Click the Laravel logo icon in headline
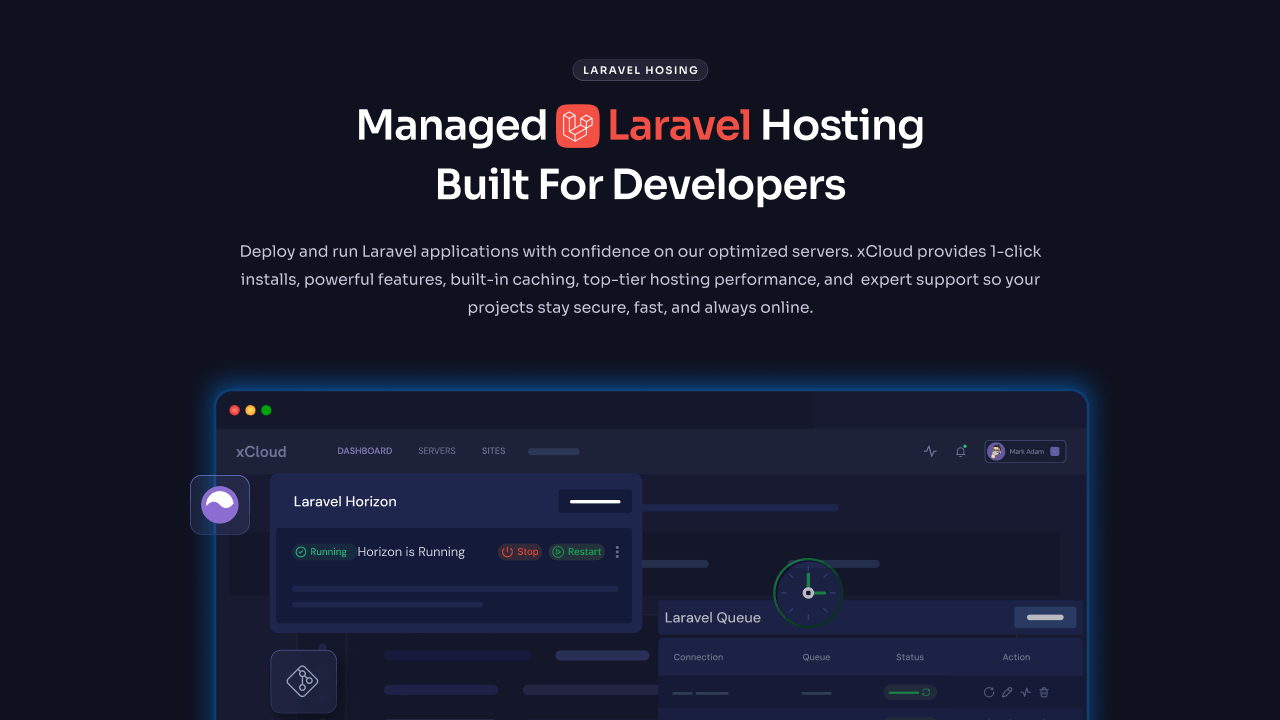 [578, 126]
